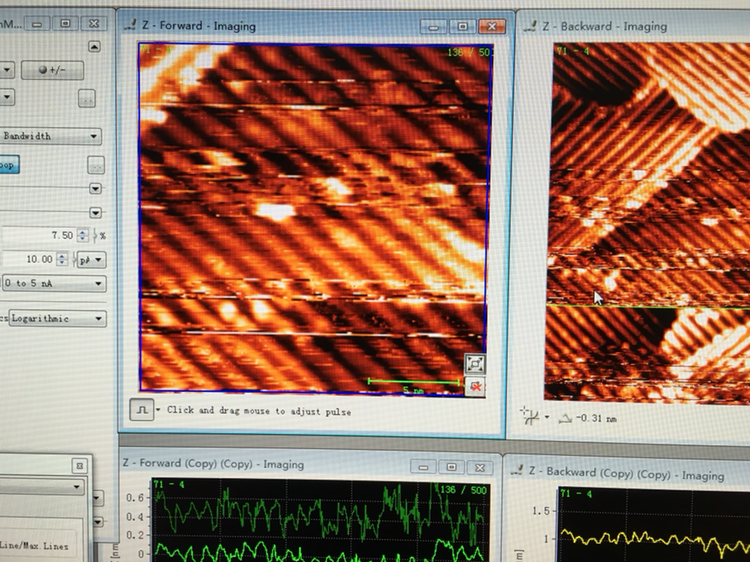
Task: Open dropdown arrow next to Z - Backward cursor tool
Action: 547,417
